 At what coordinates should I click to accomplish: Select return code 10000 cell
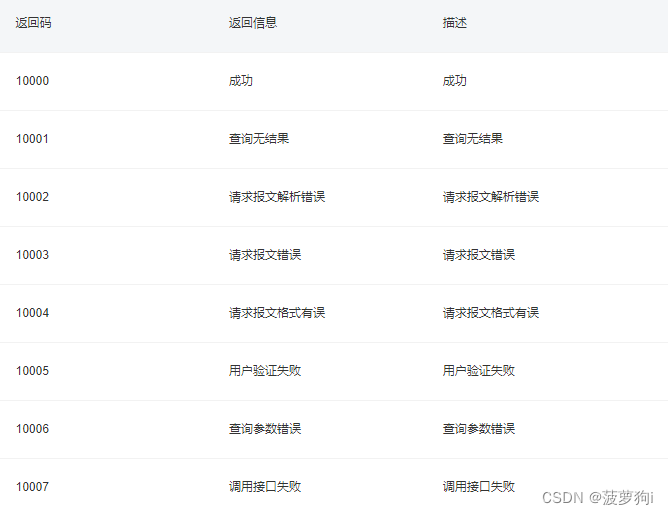[x=32, y=81]
